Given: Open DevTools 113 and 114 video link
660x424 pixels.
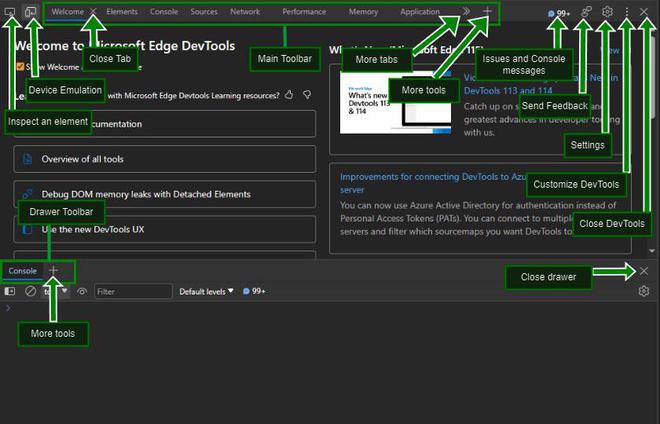Looking at the screenshot, I should [541, 84].
